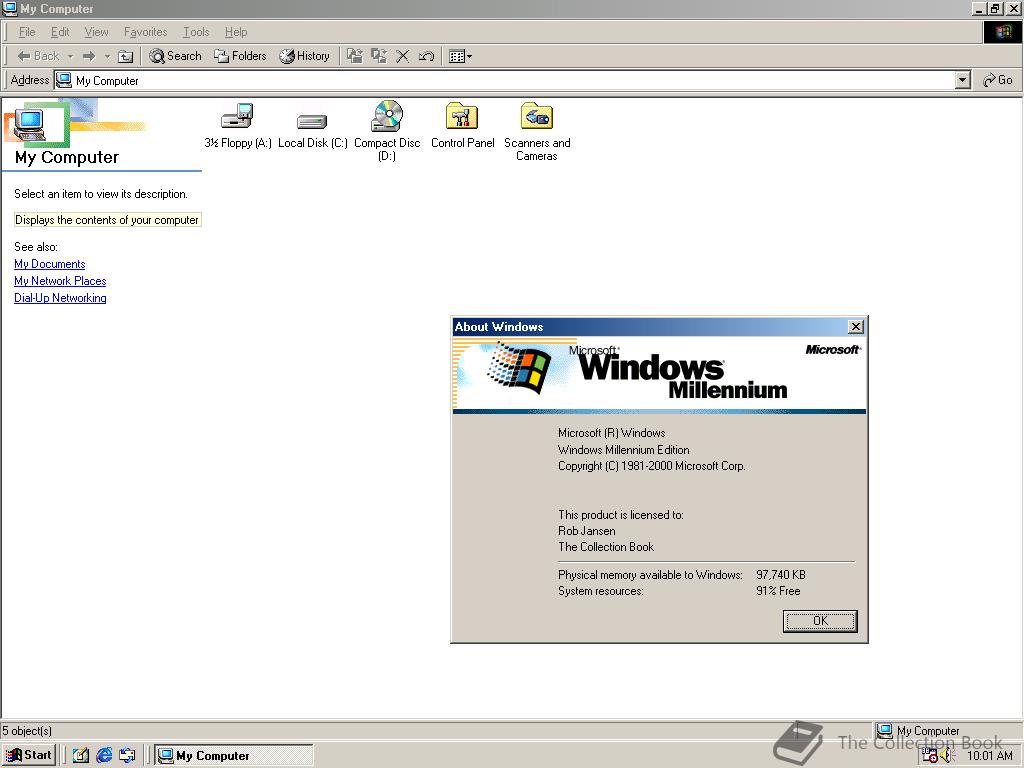The image size is (1024, 768).
Task: Open the Search pane
Action: coord(175,56)
